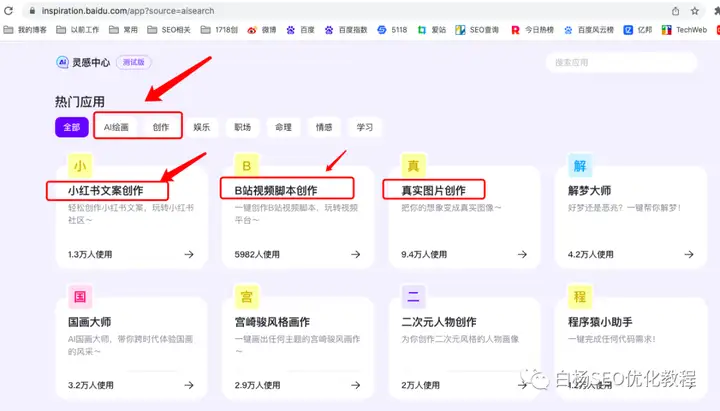Open the 常用 bookmark folder
This screenshot has width=720, height=411.
coord(124,30)
